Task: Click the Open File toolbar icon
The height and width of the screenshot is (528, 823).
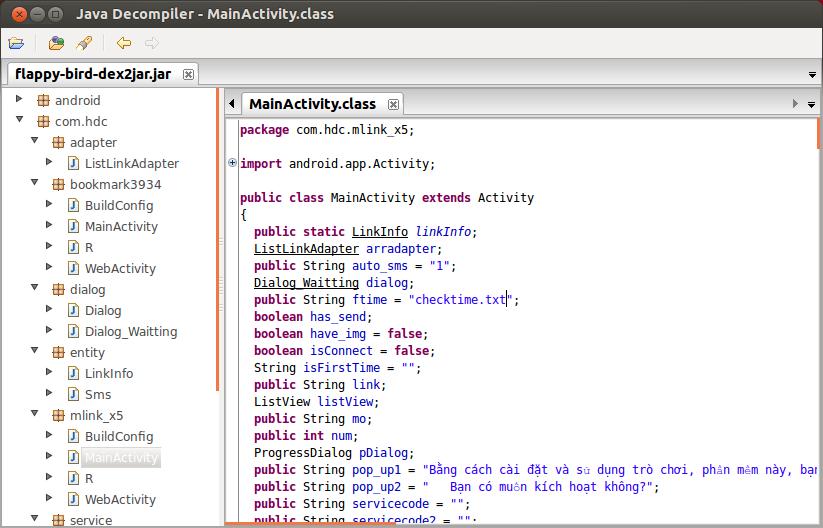Action: [16, 43]
